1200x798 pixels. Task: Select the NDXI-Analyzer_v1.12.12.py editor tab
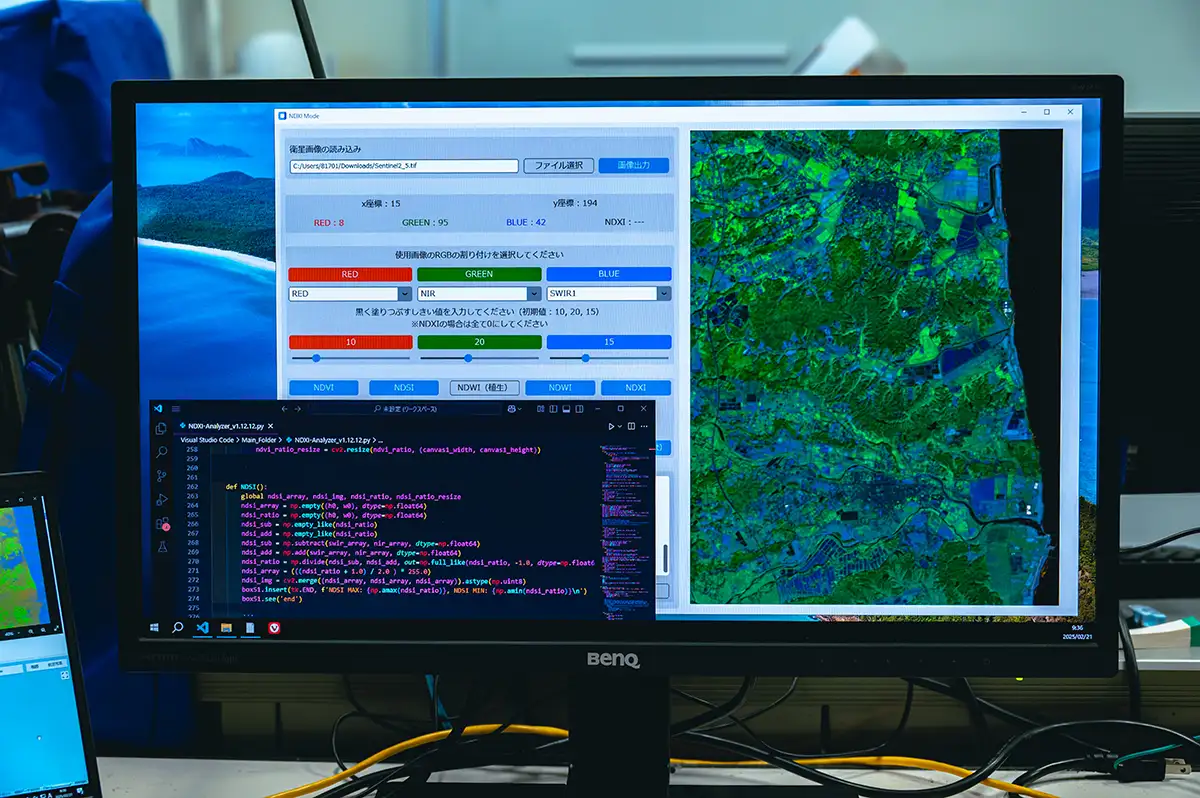228,425
